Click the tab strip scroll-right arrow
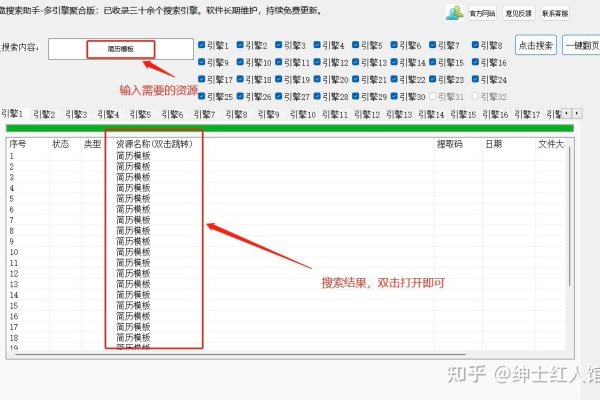 click(577, 114)
